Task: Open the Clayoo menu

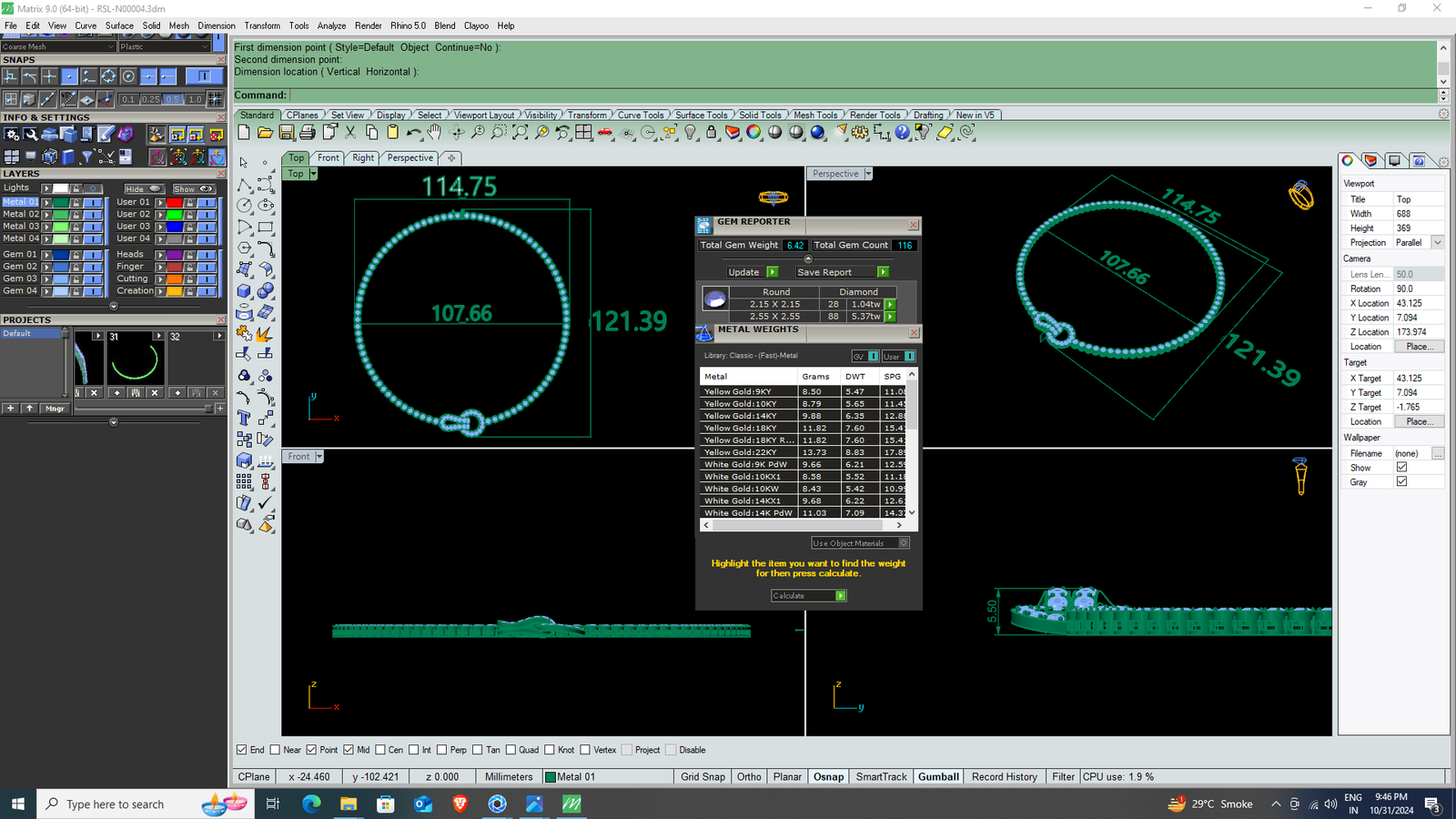Action: tap(476, 25)
